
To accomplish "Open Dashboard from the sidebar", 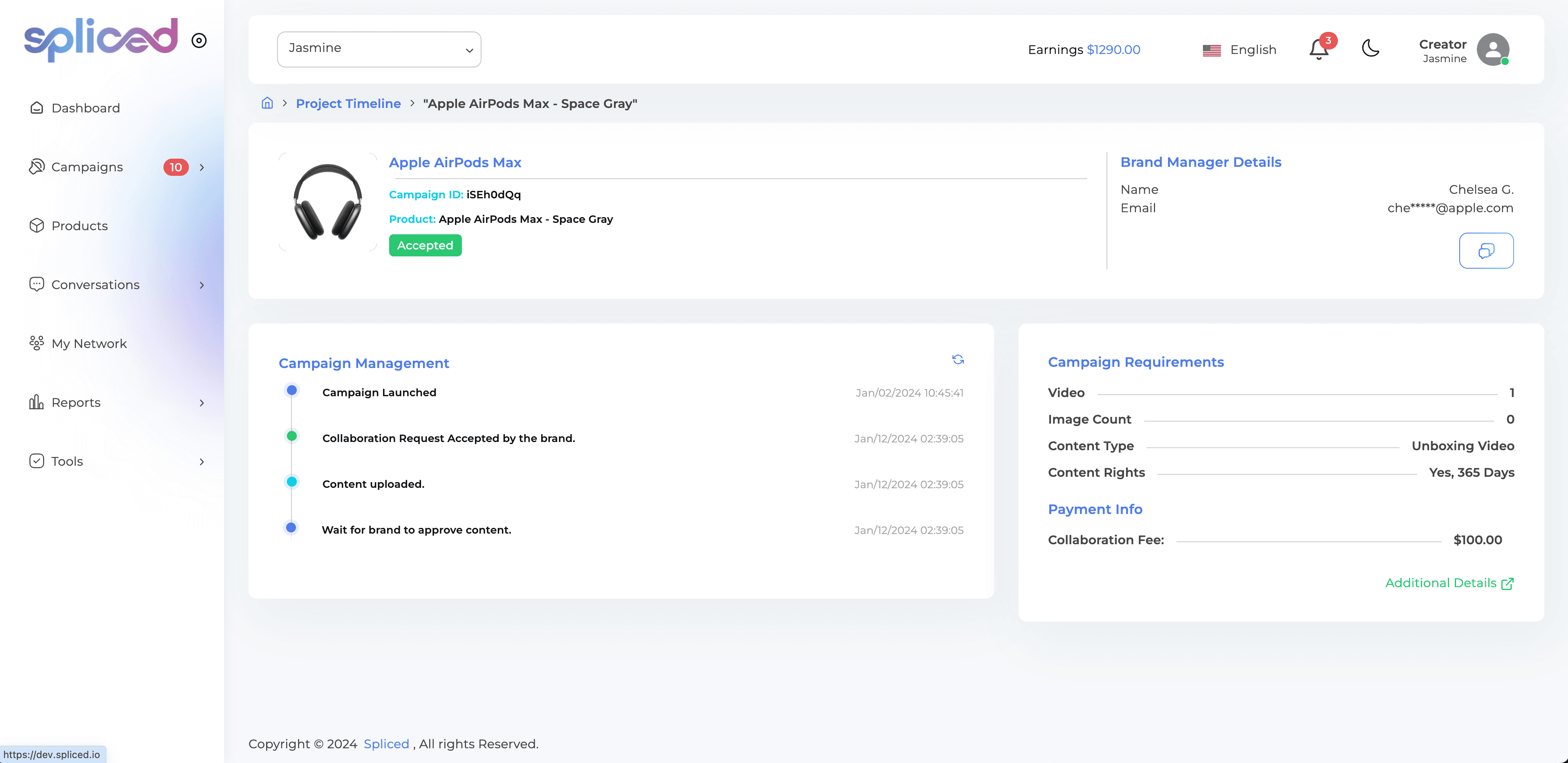I will coord(86,108).
